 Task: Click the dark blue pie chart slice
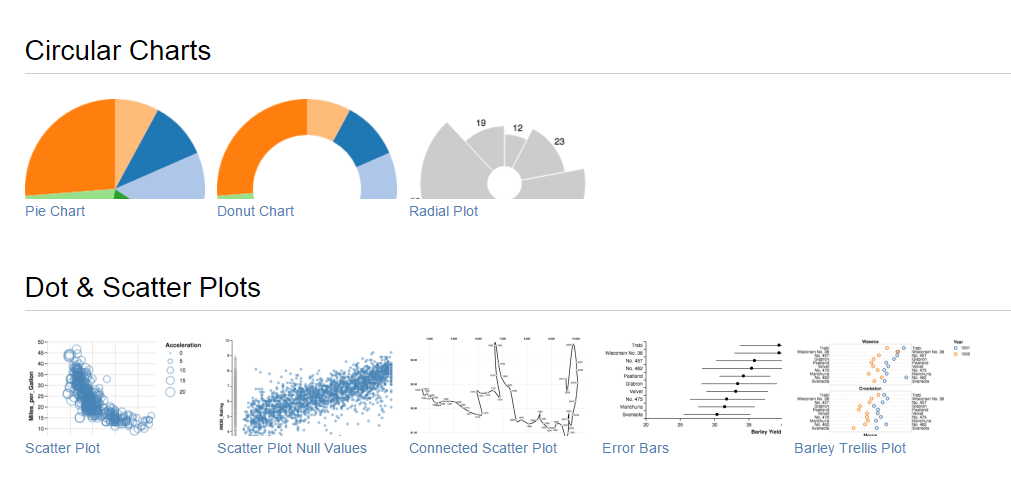(162, 148)
